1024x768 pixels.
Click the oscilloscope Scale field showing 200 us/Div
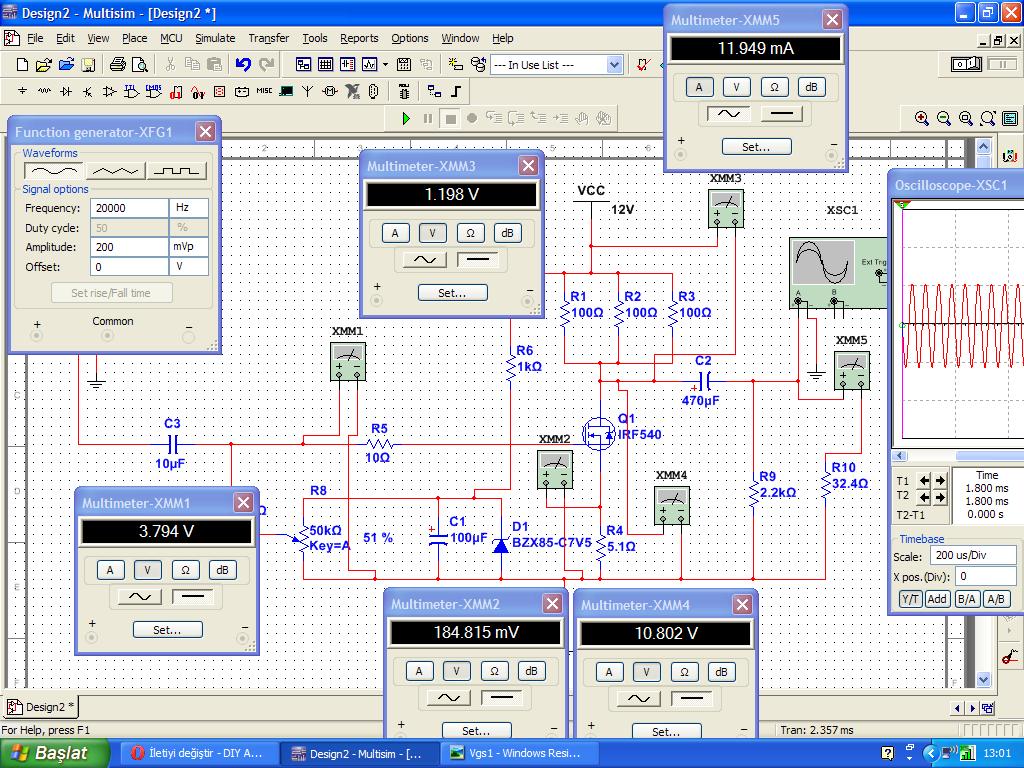click(971, 557)
